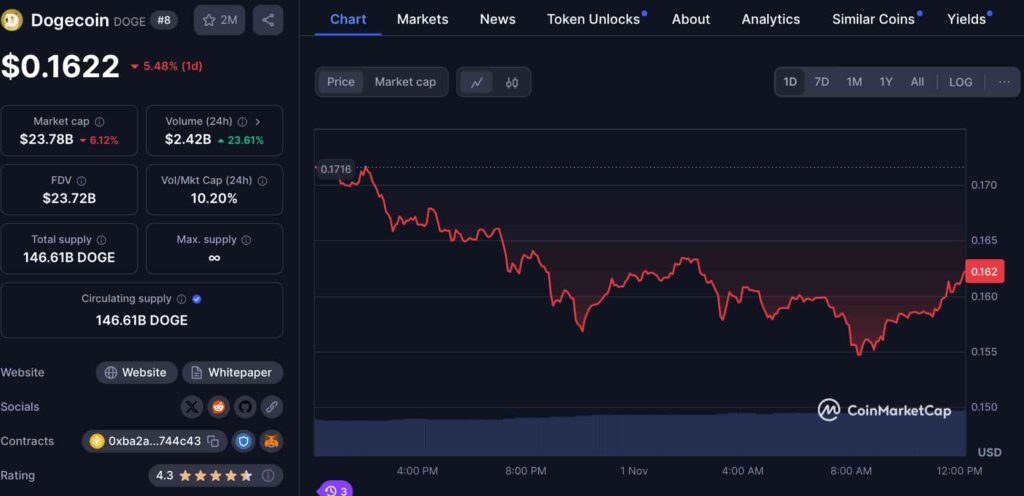Add Dogecoin to watchlist via star button
The width and height of the screenshot is (1024, 496).
[219, 20]
